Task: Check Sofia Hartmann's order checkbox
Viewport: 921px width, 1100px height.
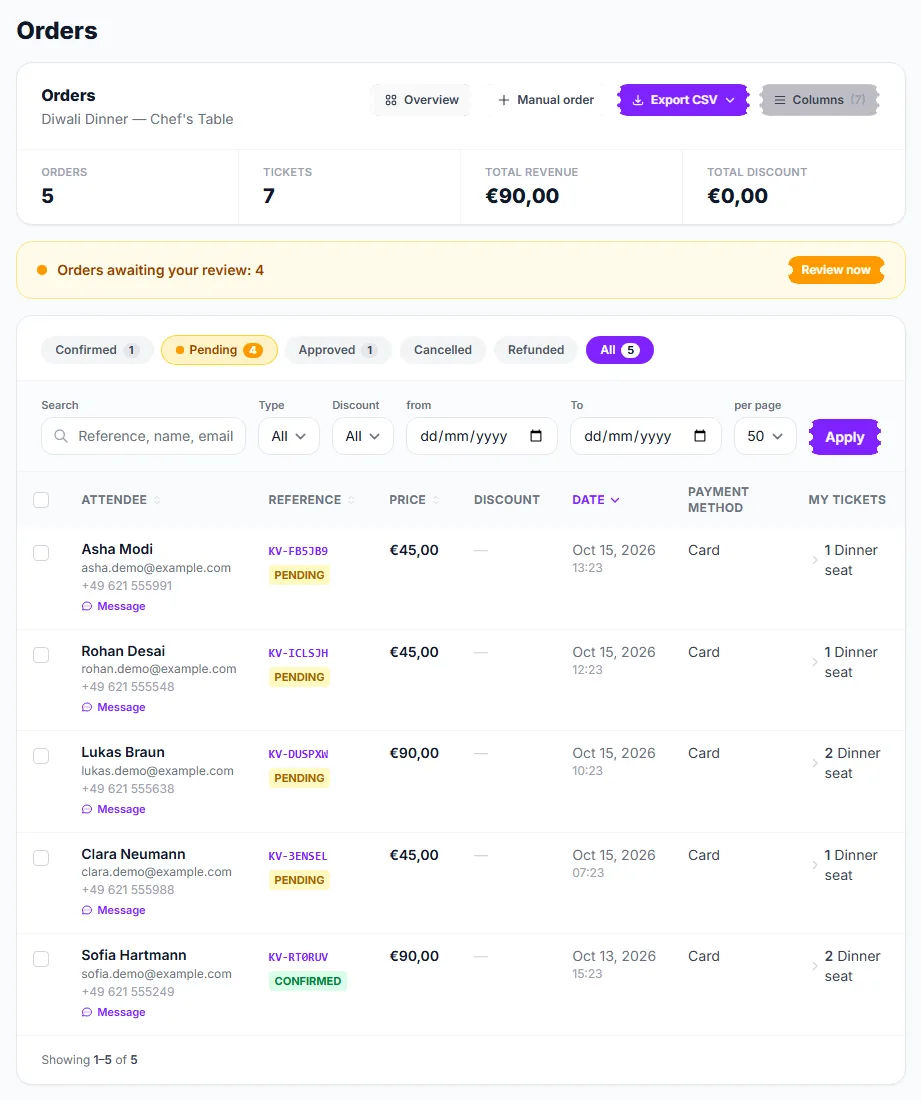Action: [x=41, y=959]
